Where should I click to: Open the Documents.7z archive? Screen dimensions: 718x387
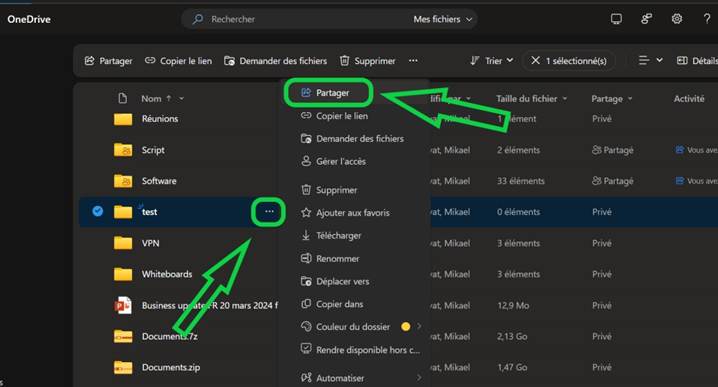tap(169, 337)
